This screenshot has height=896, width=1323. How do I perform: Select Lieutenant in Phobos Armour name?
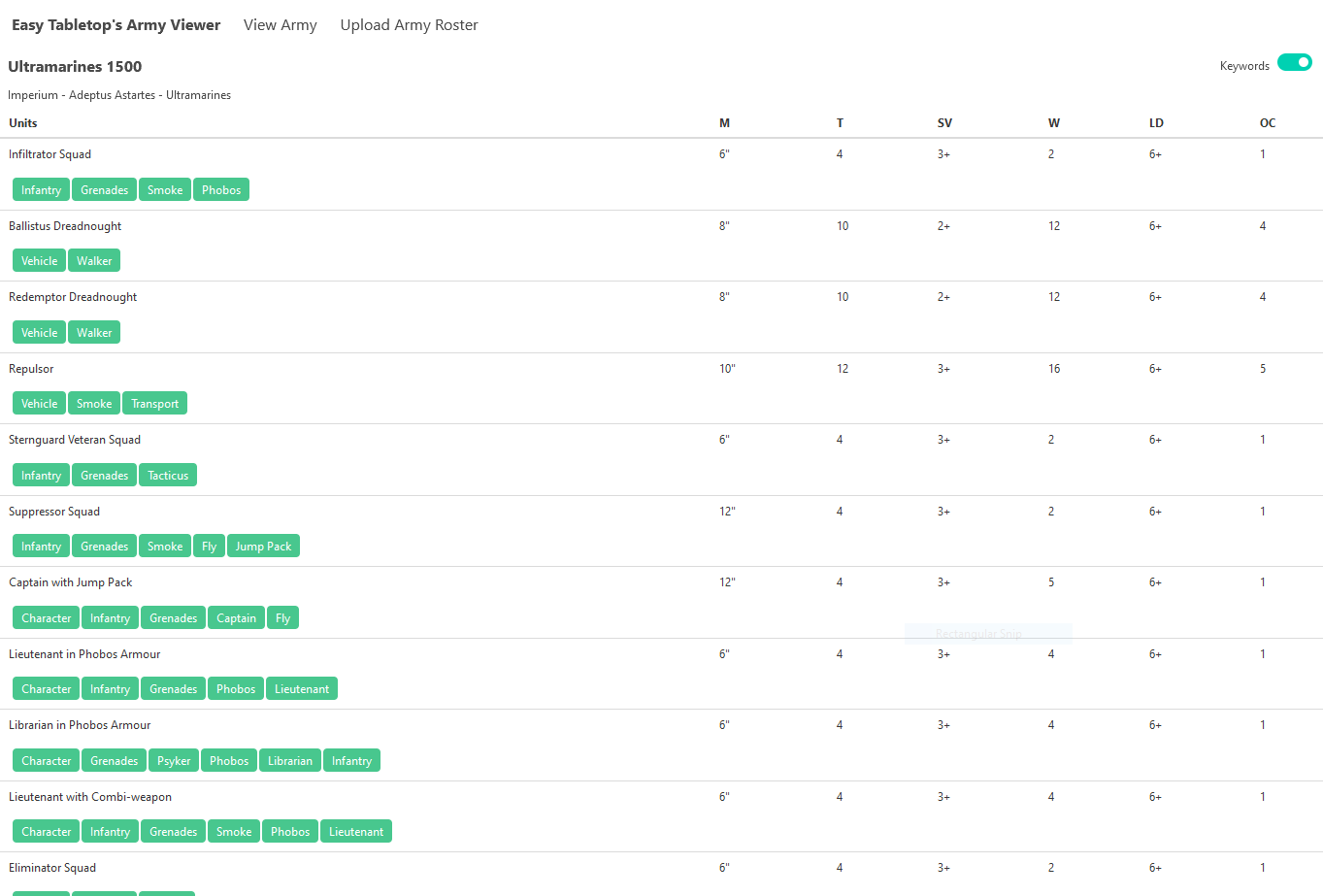point(84,654)
